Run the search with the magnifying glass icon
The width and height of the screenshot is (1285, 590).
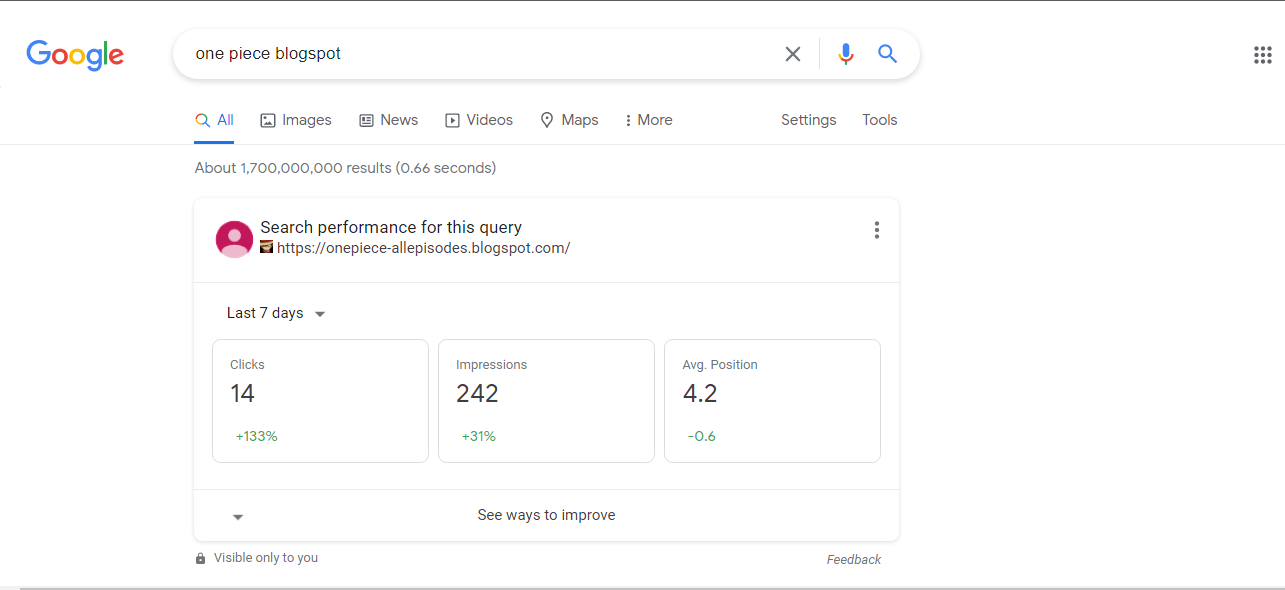click(887, 53)
